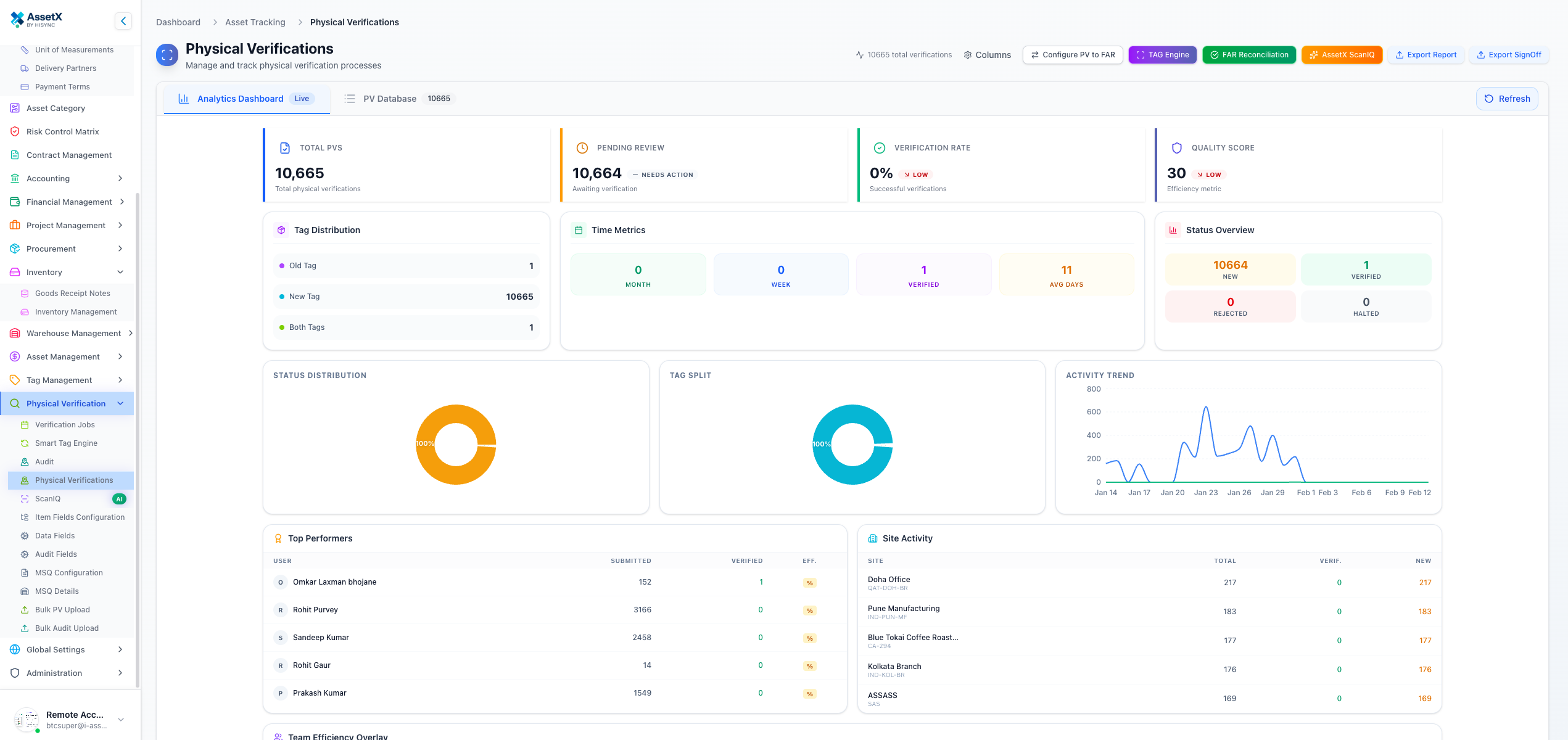Viewport: 1568px width, 740px height.
Task: Open the Audit tool in Physical Verification
Action: click(44, 461)
